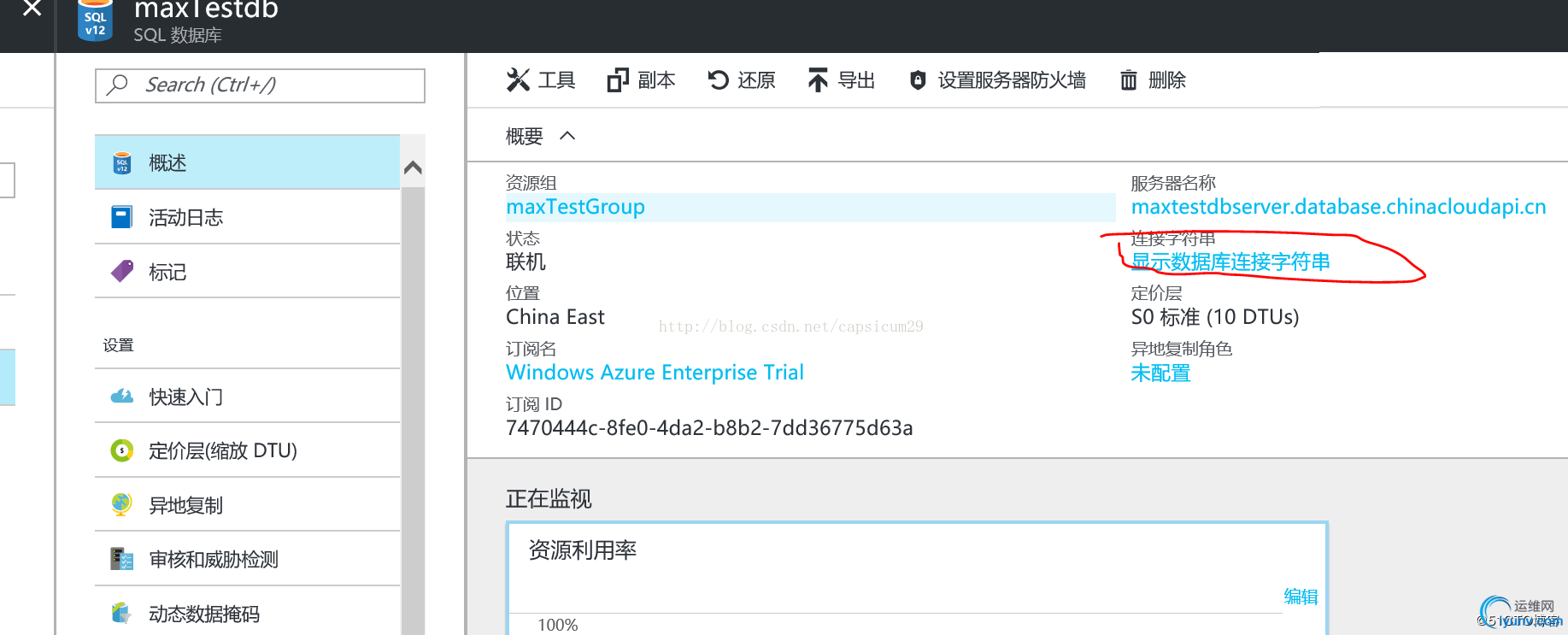Click 显示数据库连接字符串 link
Viewport: 1568px width, 635px height.
click(x=1230, y=262)
